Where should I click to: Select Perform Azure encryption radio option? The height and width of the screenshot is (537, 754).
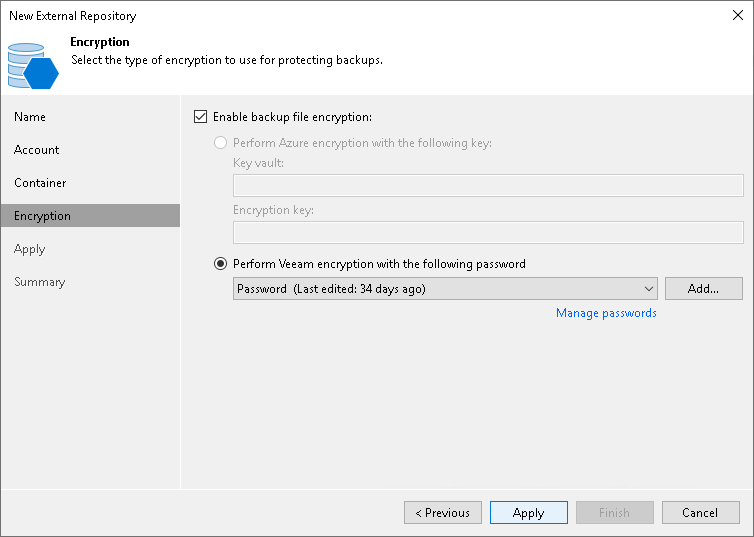click(221, 143)
